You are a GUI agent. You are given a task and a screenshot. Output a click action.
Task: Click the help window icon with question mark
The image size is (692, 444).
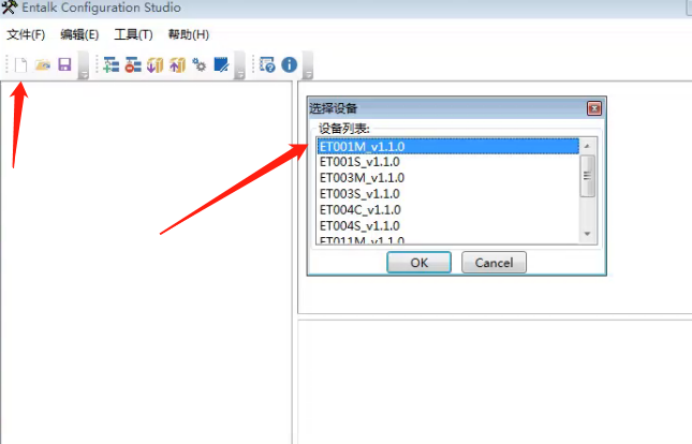pyautogui.click(x=267, y=65)
